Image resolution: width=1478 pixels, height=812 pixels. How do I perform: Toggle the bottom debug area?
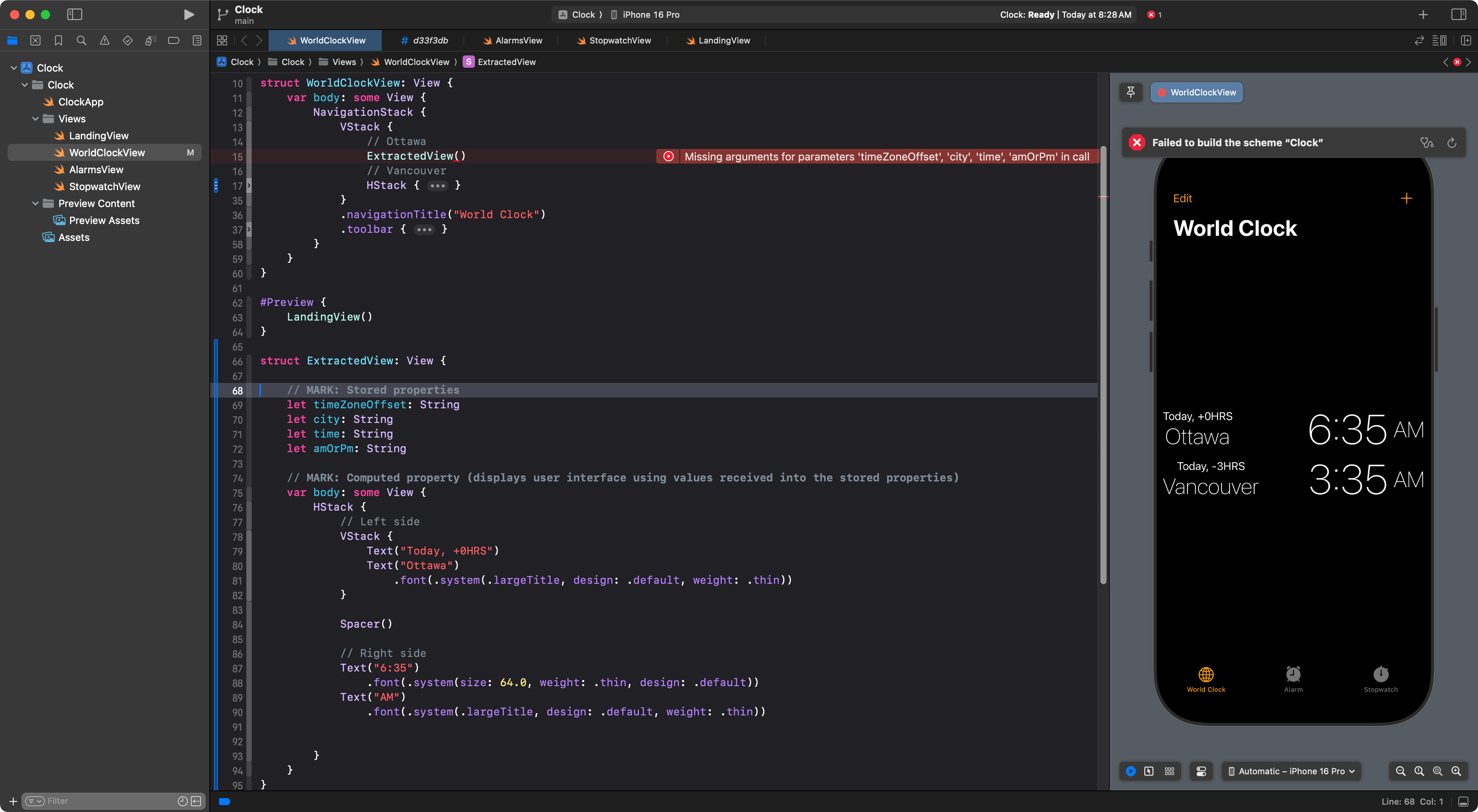pos(1463,802)
